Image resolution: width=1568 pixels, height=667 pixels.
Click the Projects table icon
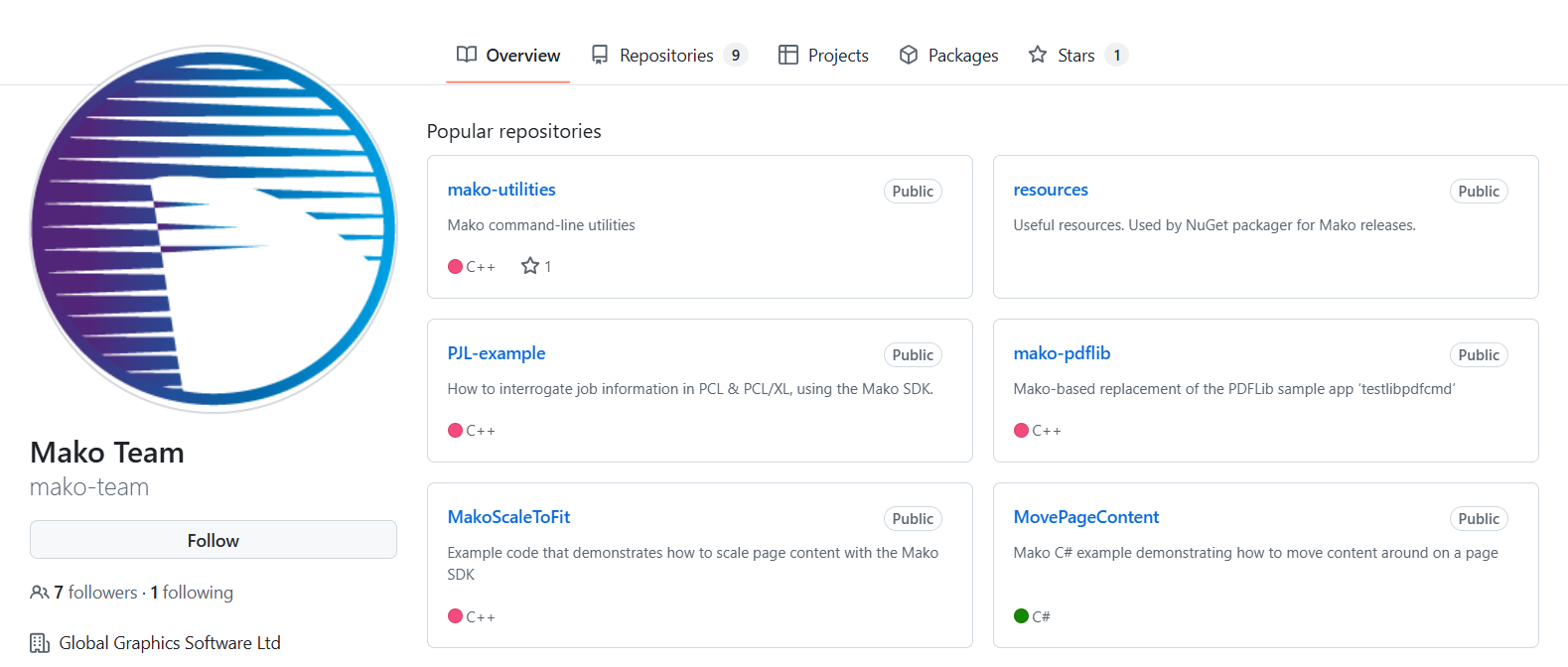pyautogui.click(x=788, y=55)
